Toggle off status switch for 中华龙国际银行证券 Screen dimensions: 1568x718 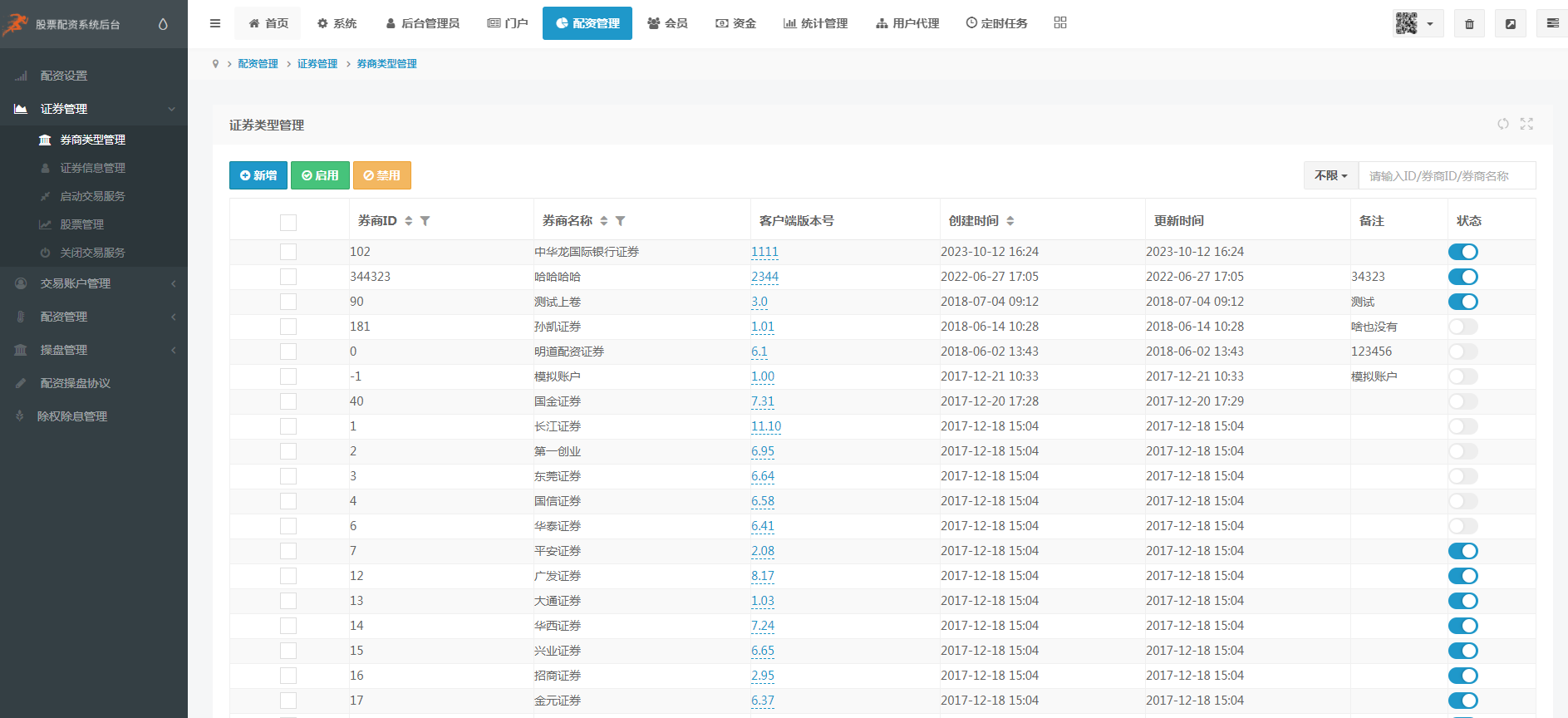coord(1462,252)
